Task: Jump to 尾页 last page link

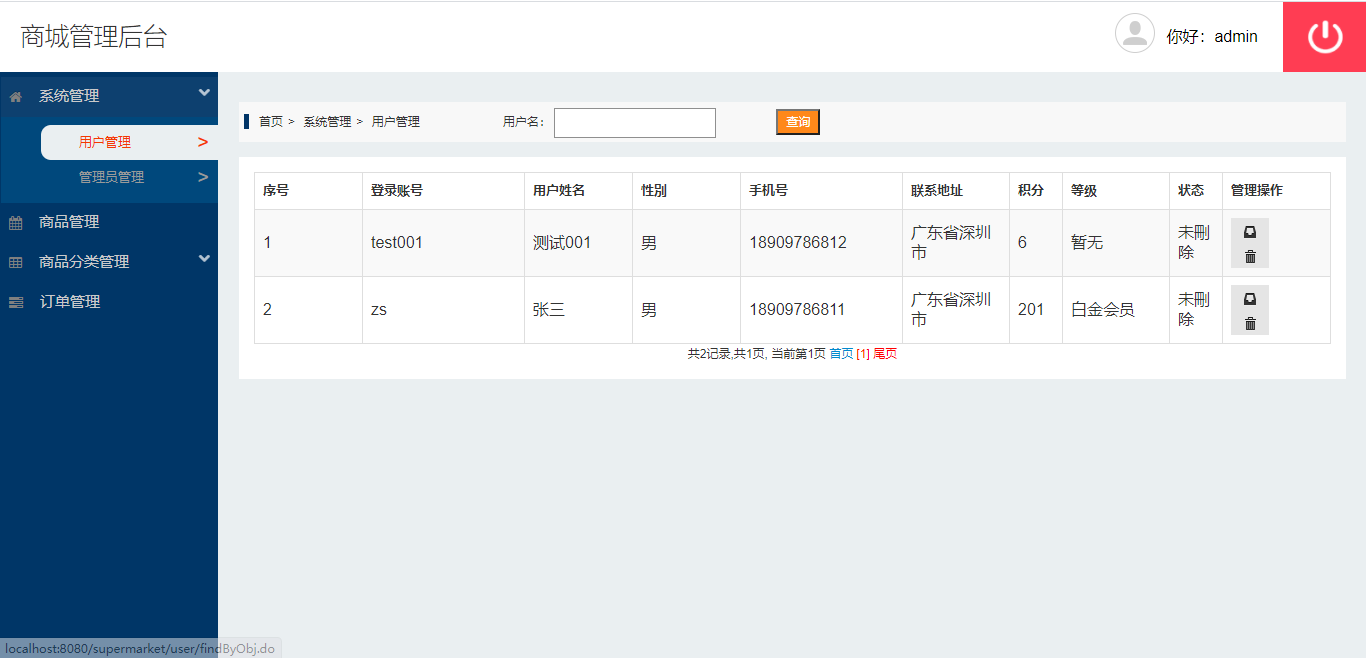Action: click(x=885, y=354)
